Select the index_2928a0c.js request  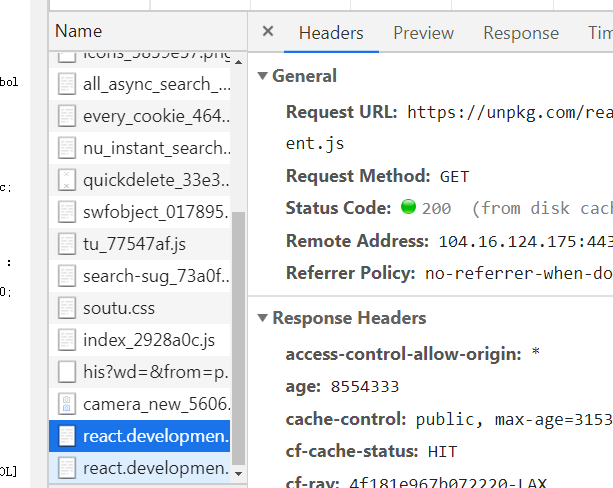[140, 340]
